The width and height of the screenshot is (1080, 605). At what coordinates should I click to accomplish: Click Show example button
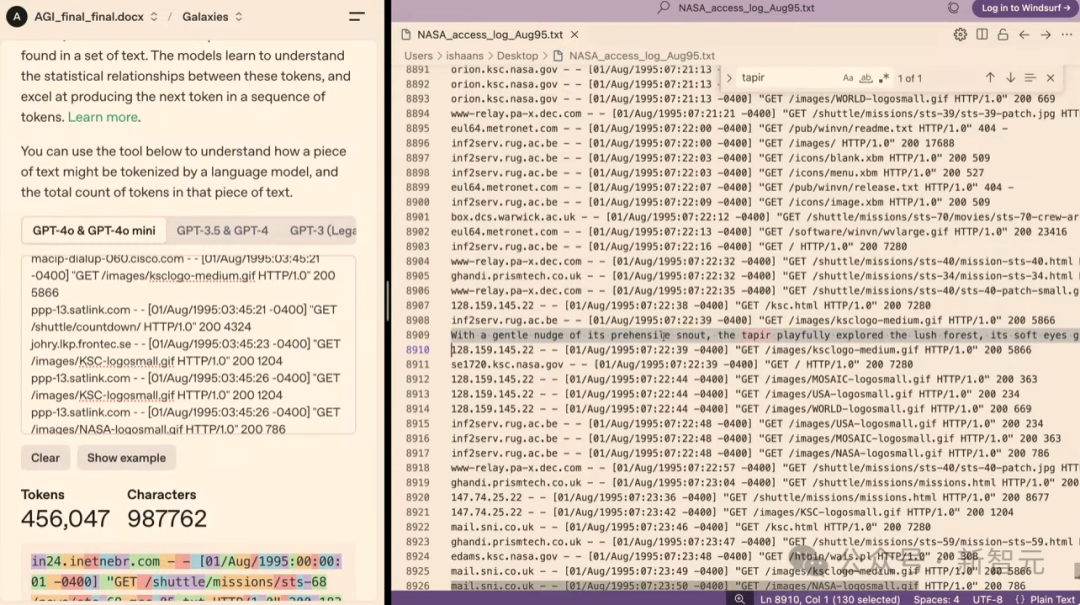126,458
